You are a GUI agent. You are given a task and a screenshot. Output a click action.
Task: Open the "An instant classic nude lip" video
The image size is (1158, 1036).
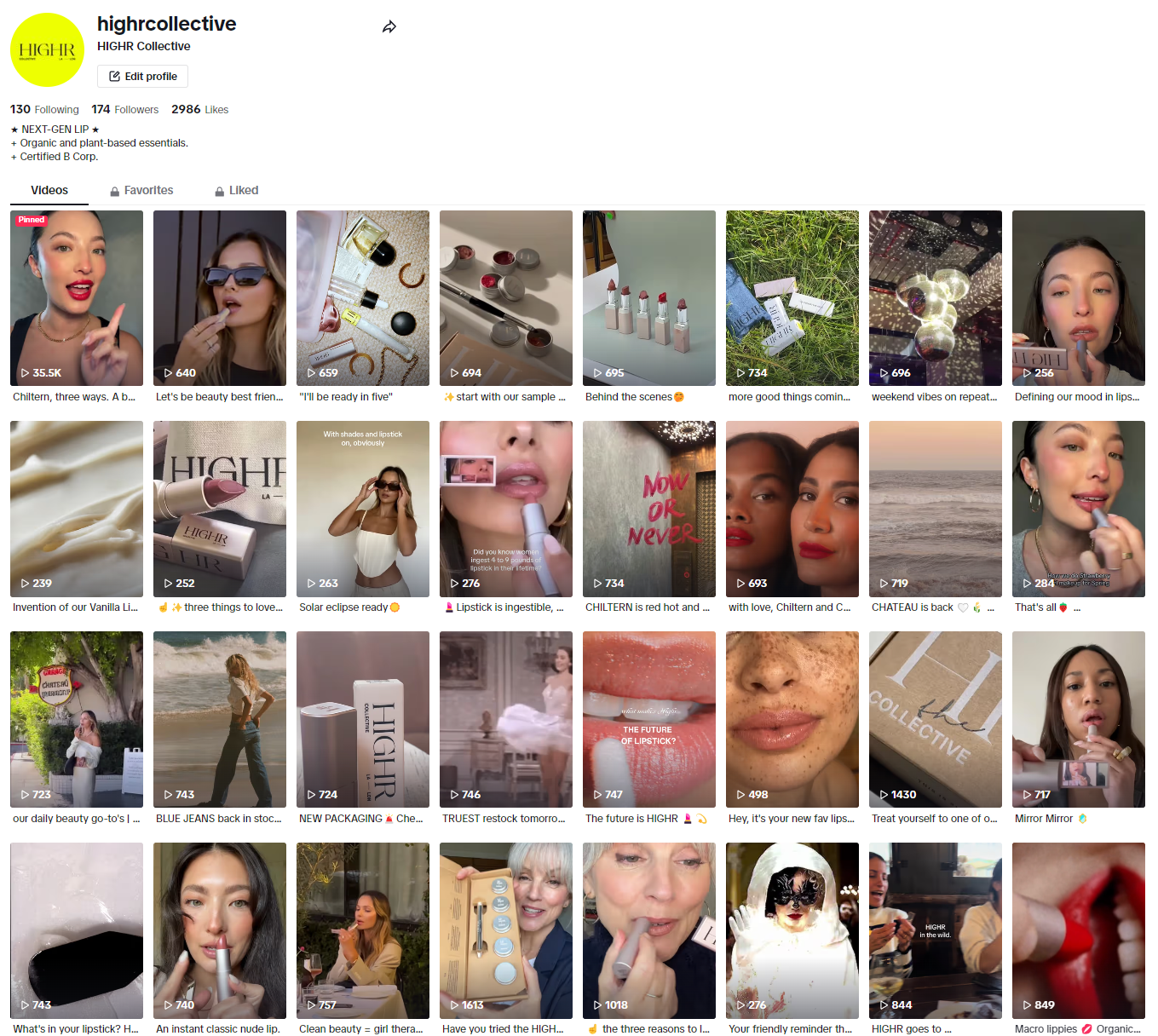click(220, 930)
